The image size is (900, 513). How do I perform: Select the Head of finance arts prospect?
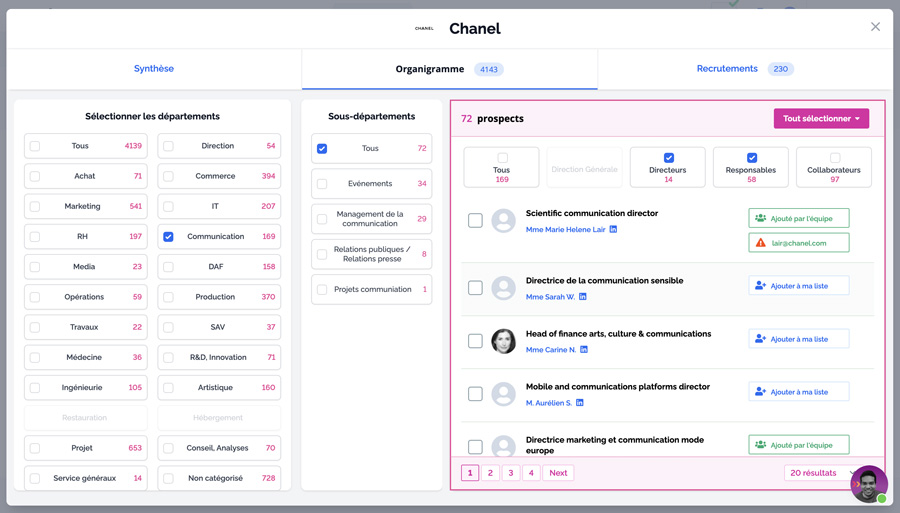click(475, 341)
